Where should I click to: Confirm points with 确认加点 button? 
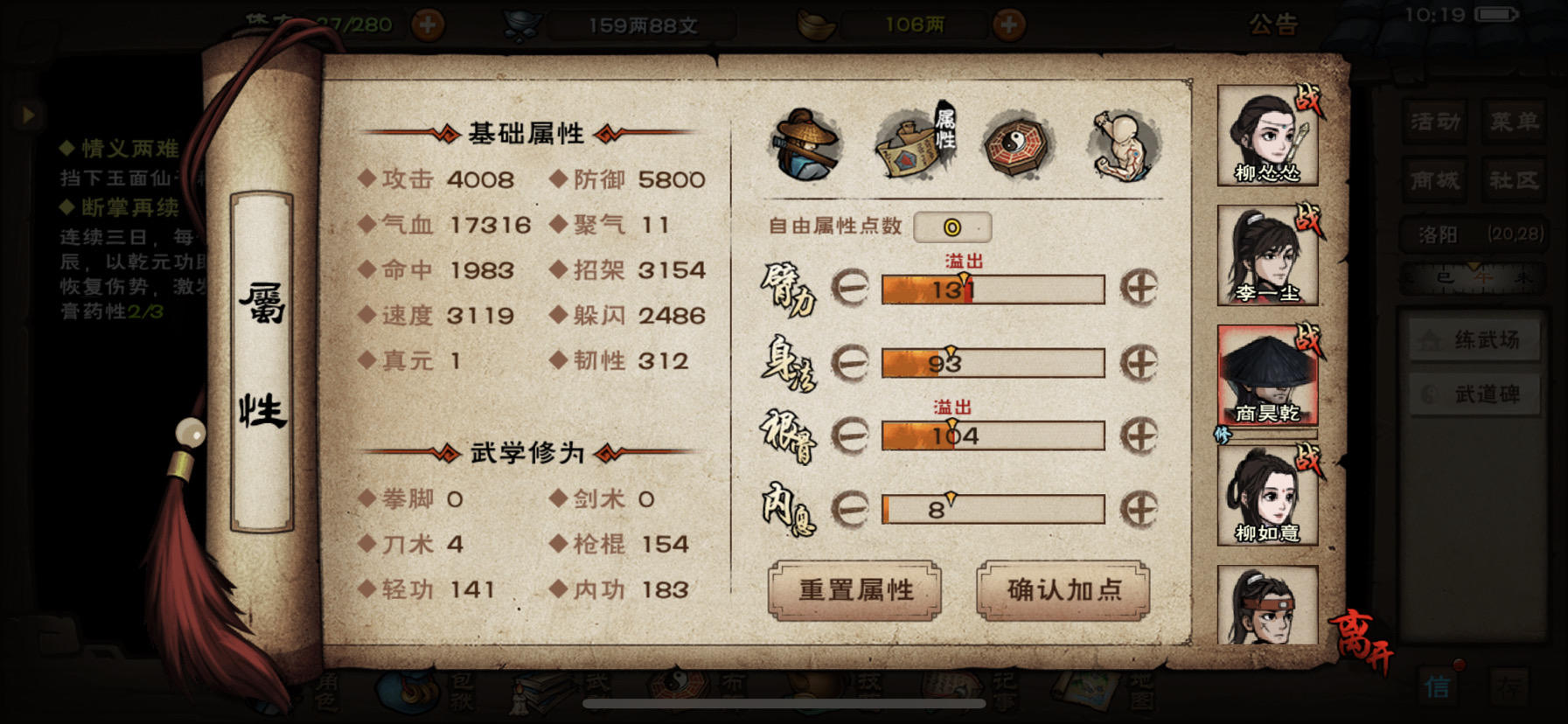1063,590
